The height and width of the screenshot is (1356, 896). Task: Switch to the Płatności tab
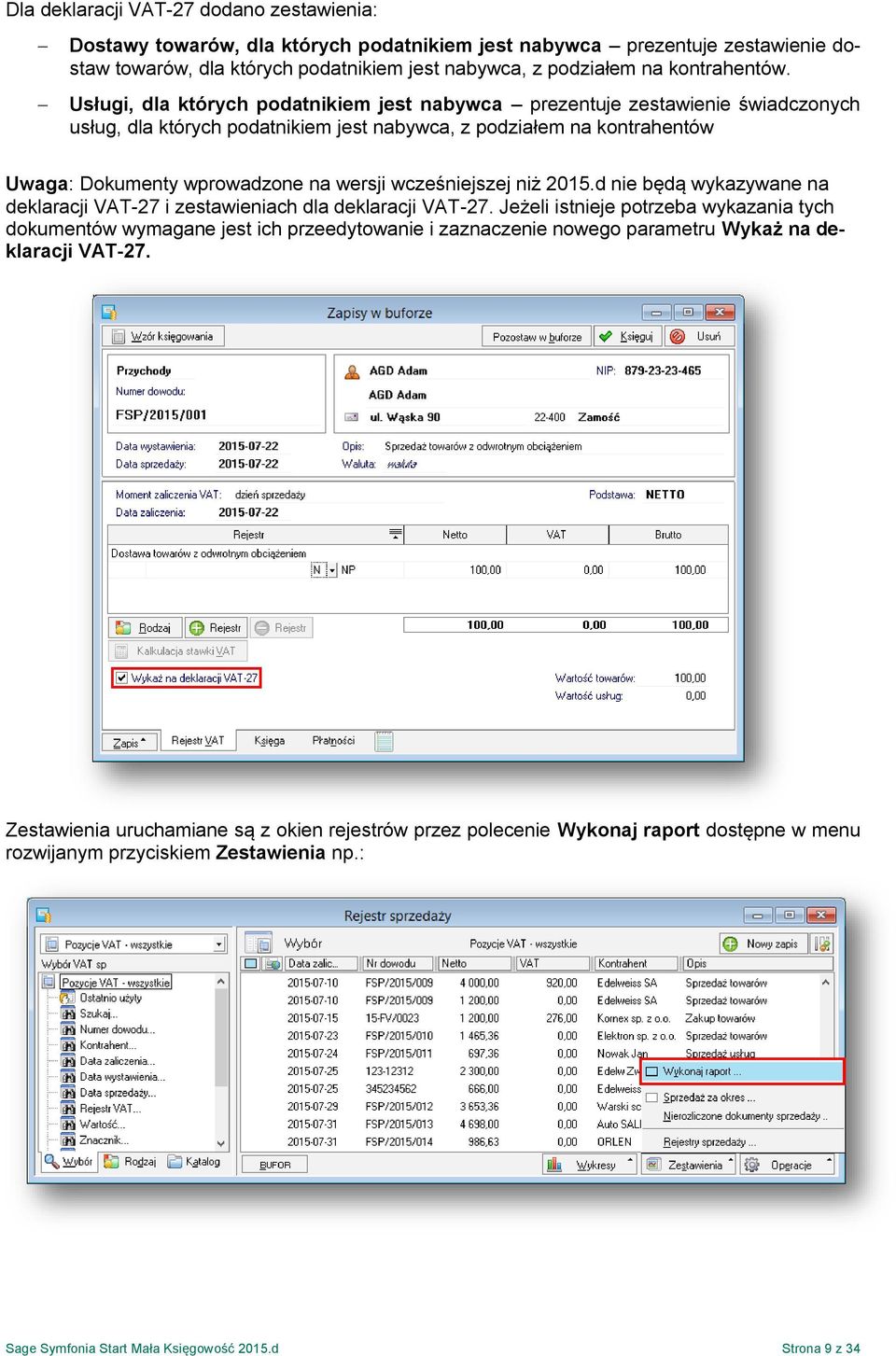(333, 741)
